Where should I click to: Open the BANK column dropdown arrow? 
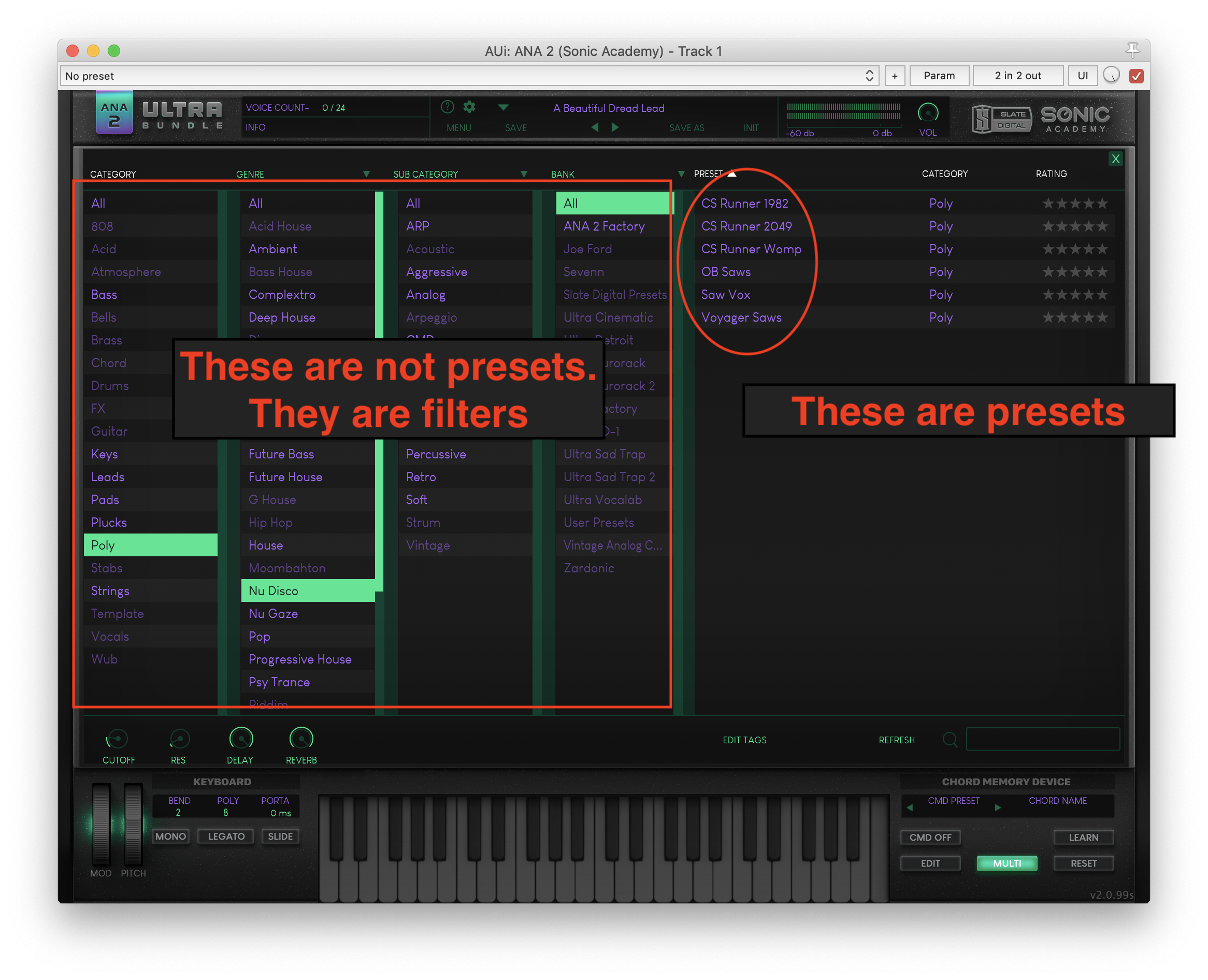tap(681, 174)
